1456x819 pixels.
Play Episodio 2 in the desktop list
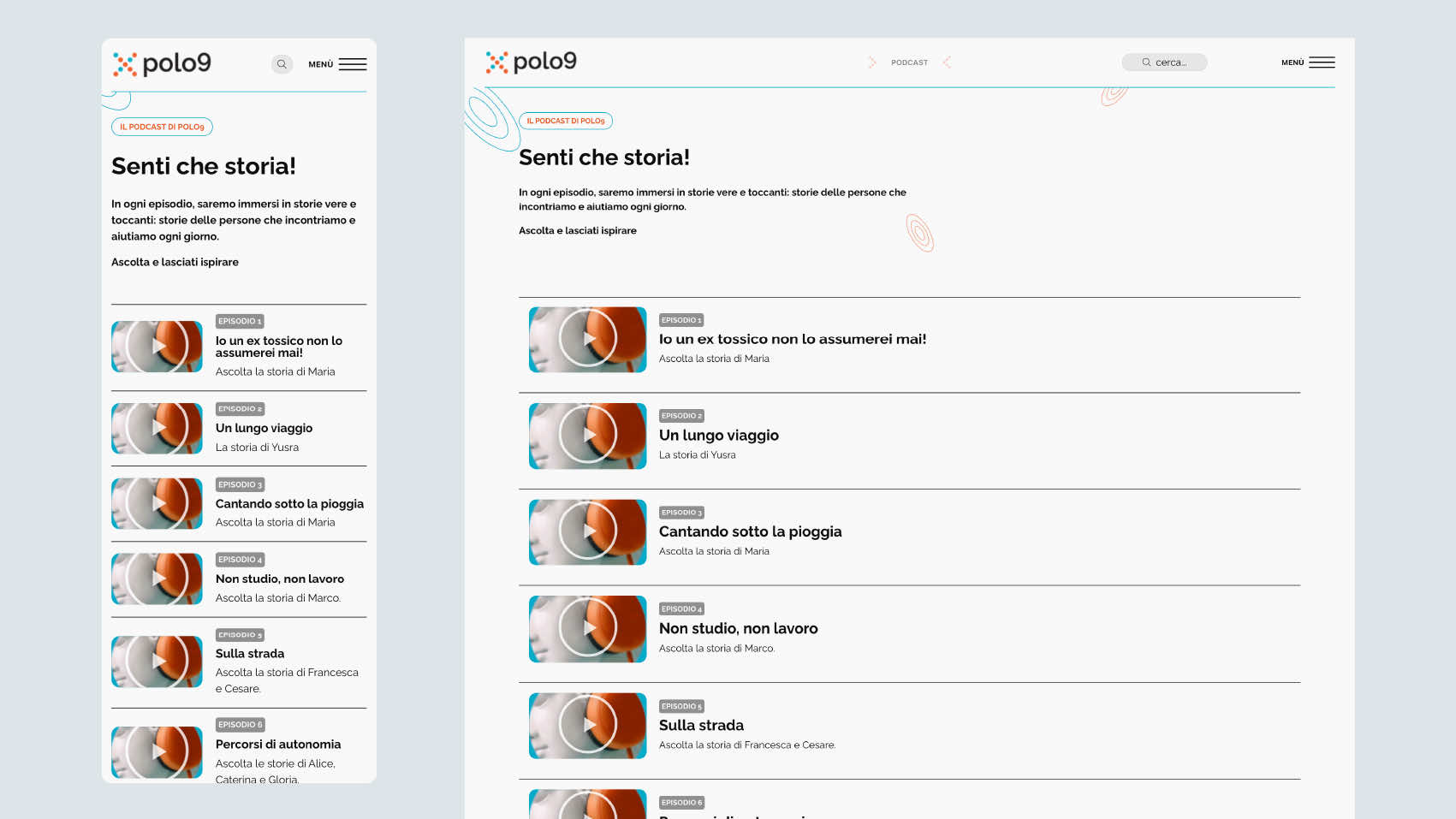click(588, 436)
